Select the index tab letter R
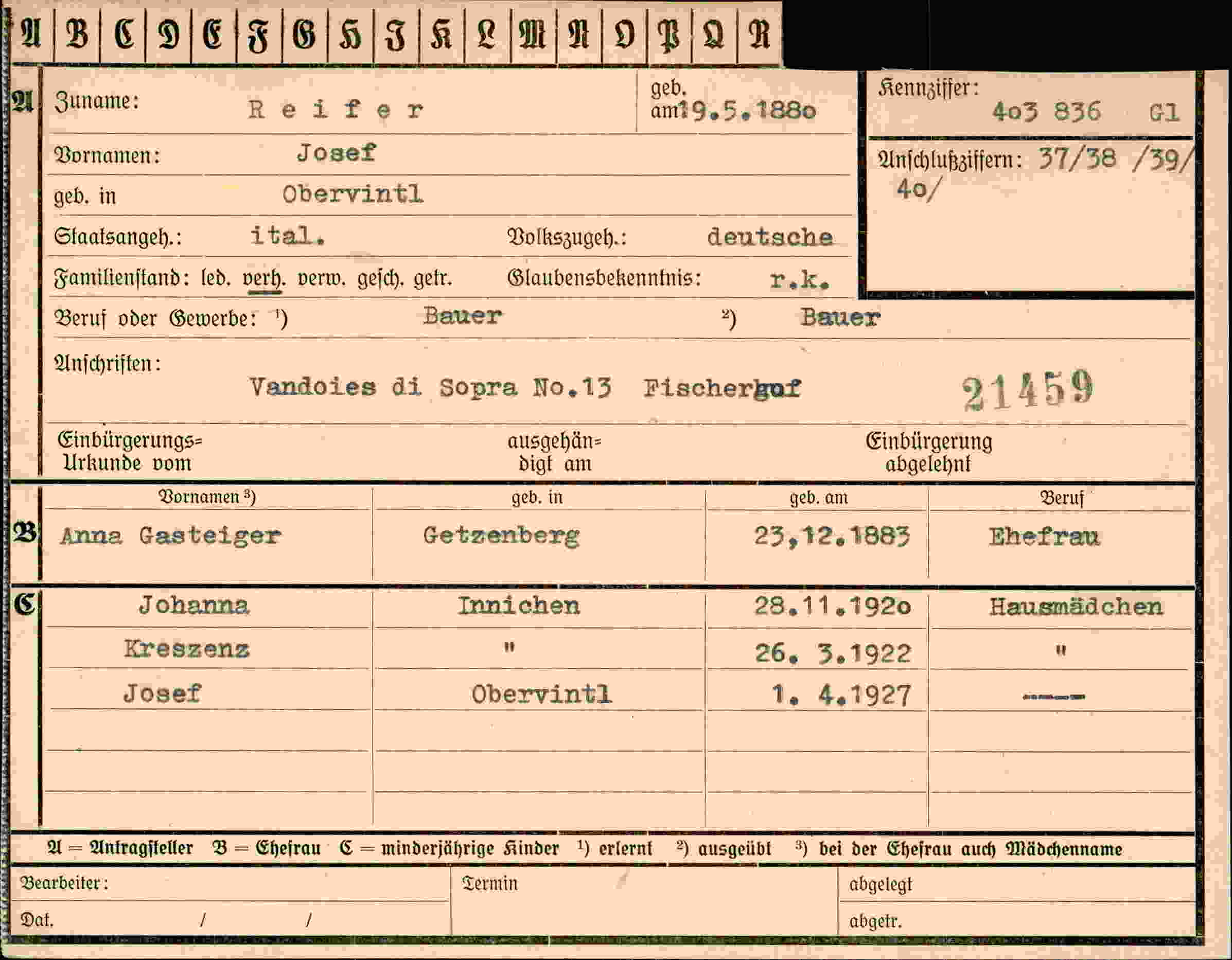This screenshot has height=960, width=1232. [759, 35]
